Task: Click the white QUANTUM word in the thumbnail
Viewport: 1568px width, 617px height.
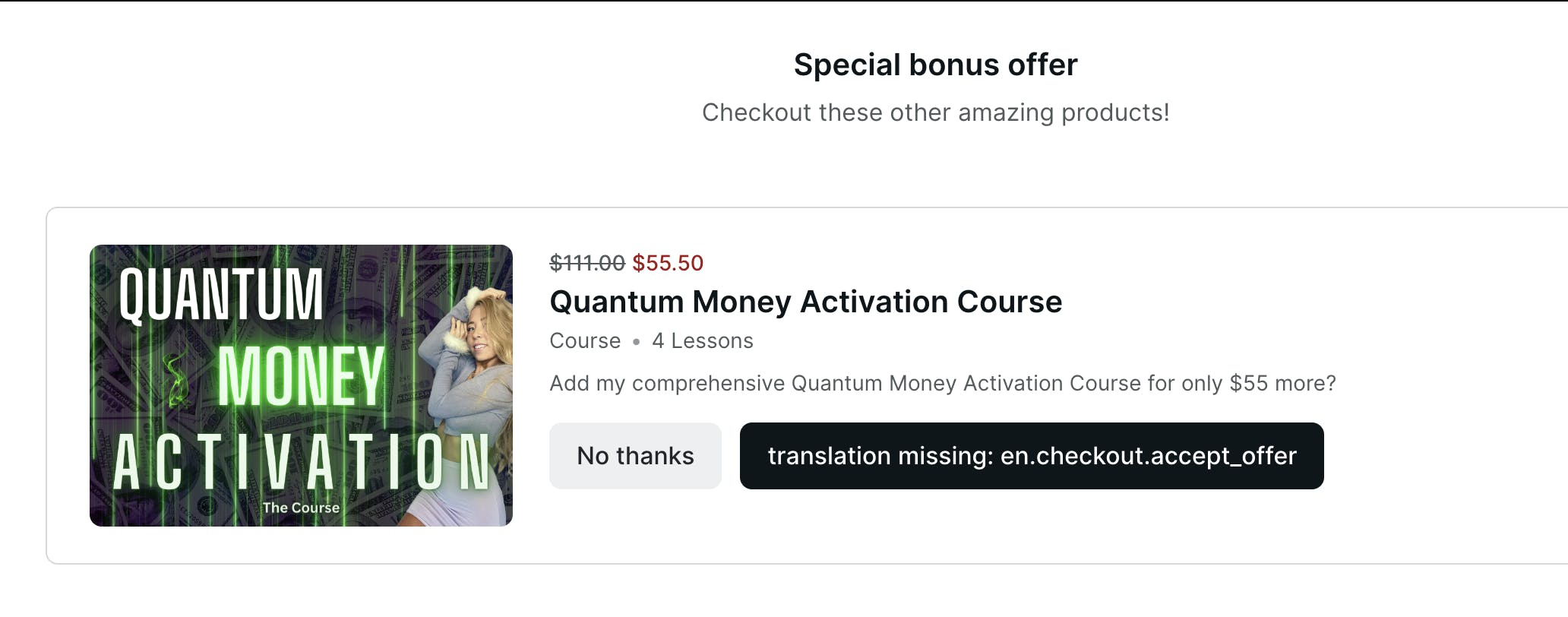Action: [221, 294]
